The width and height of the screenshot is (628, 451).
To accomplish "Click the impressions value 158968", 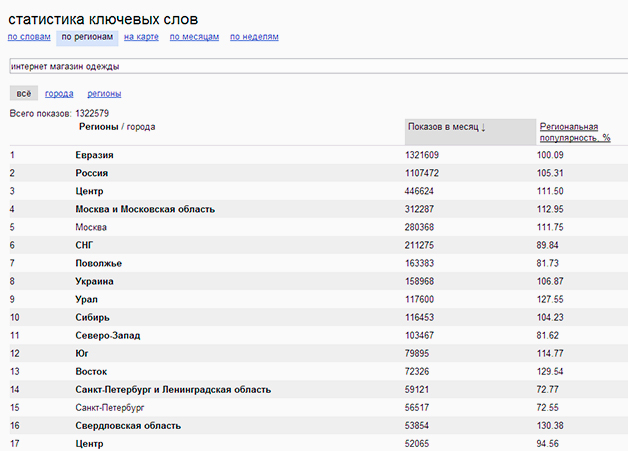I will point(419,281).
